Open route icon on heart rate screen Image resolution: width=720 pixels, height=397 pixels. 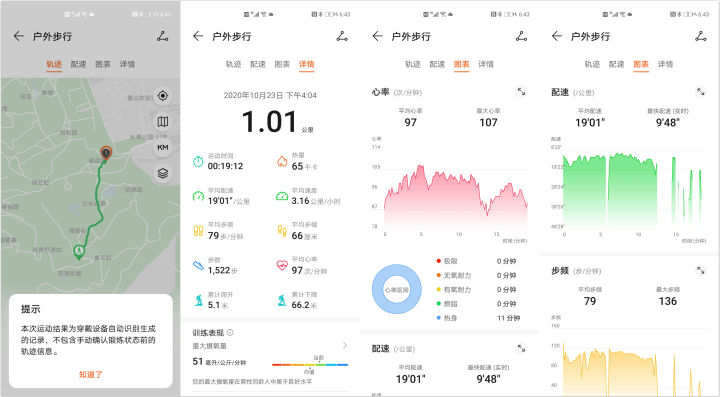(522, 36)
